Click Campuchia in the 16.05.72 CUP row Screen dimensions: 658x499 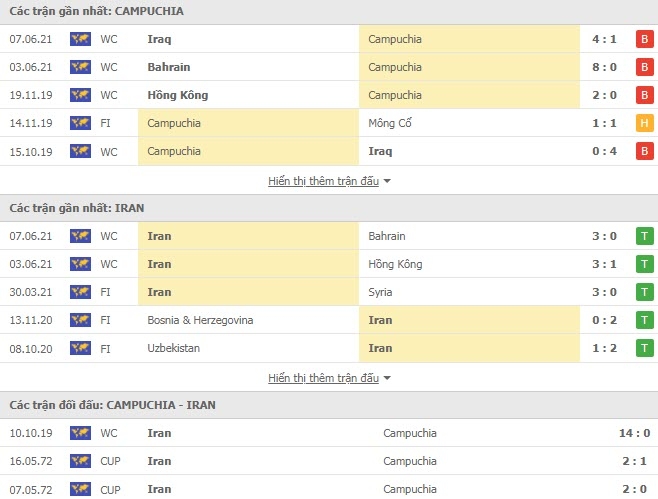[410, 461]
